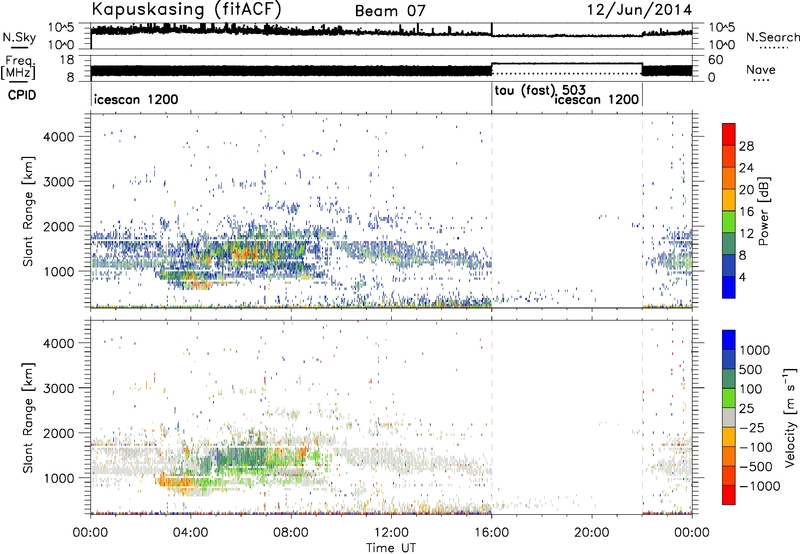Click the 'Velocity [m s-1]' color bar label
Screen dimensions: 800x554
point(789,417)
